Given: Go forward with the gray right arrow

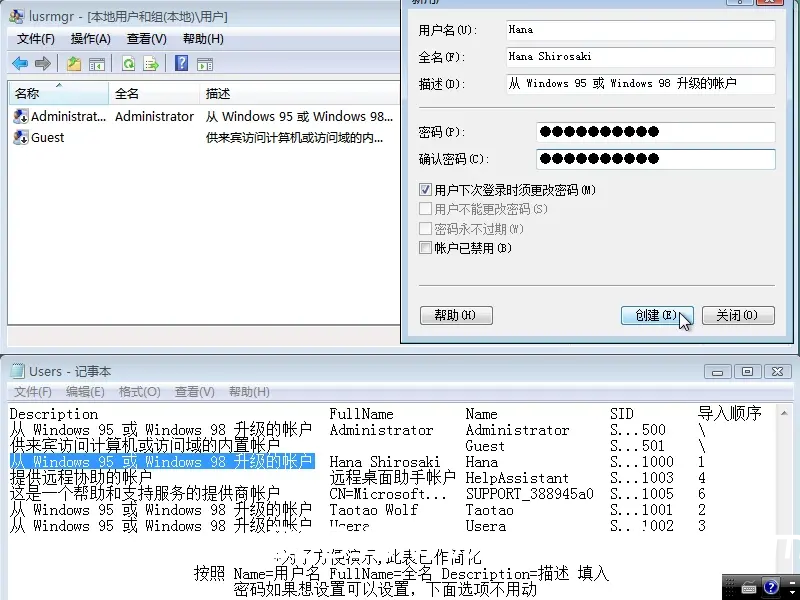Looking at the screenshot, I should coord(43,64).
